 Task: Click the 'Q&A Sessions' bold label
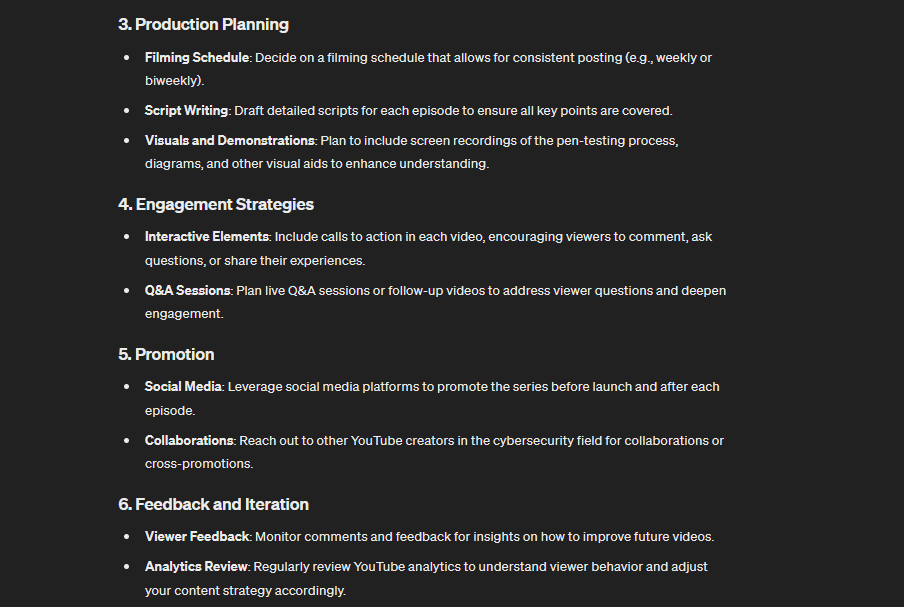(x=187, y=291)
